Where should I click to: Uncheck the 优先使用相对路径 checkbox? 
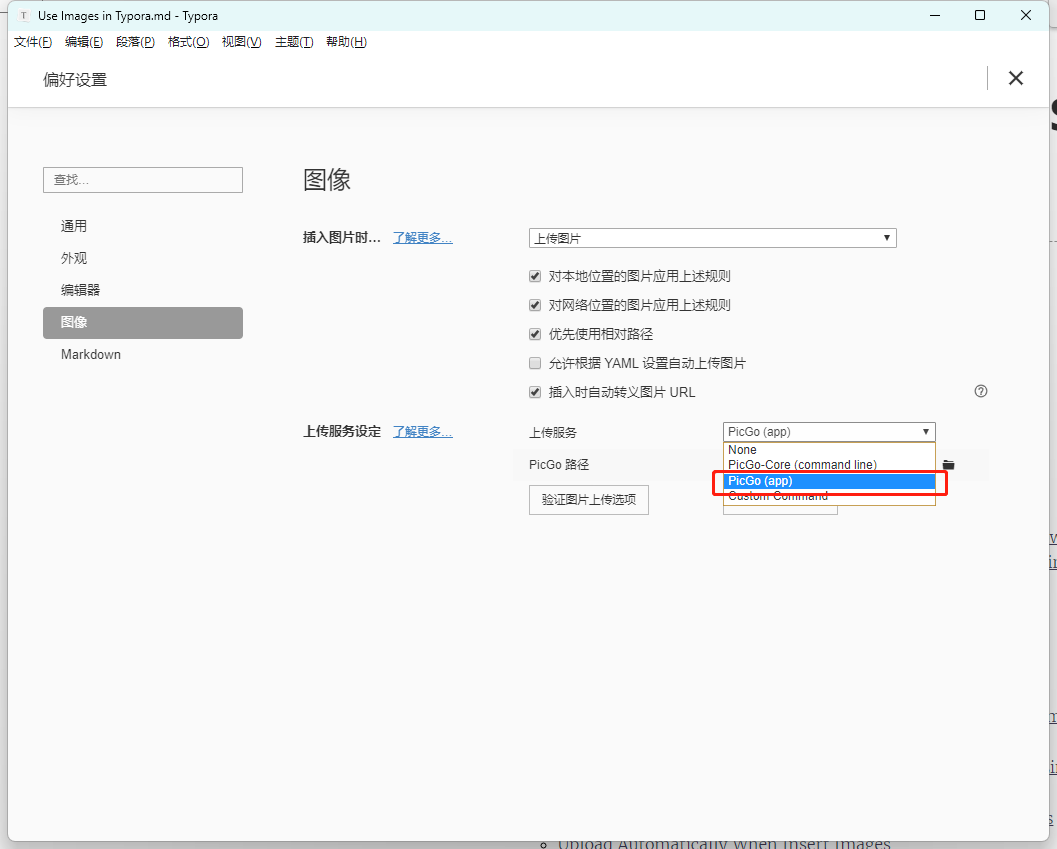click(535, 334)
